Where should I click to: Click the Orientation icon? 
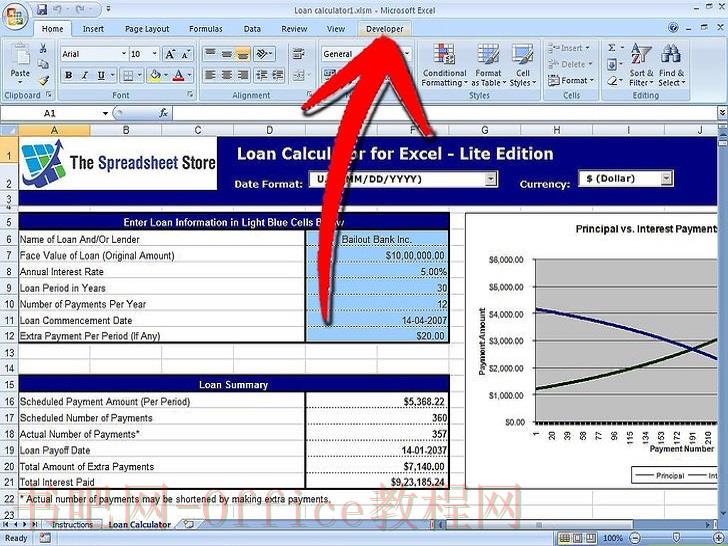click(263, 54)
